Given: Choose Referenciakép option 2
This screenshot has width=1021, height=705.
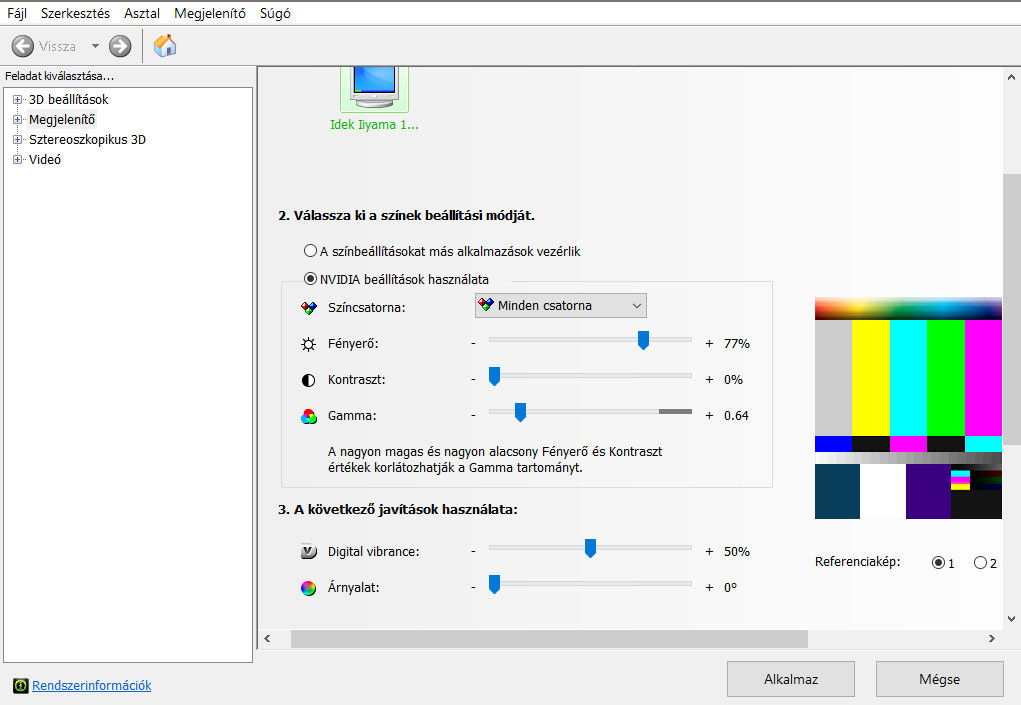Looking at the screenshot, I should (980, 562).
